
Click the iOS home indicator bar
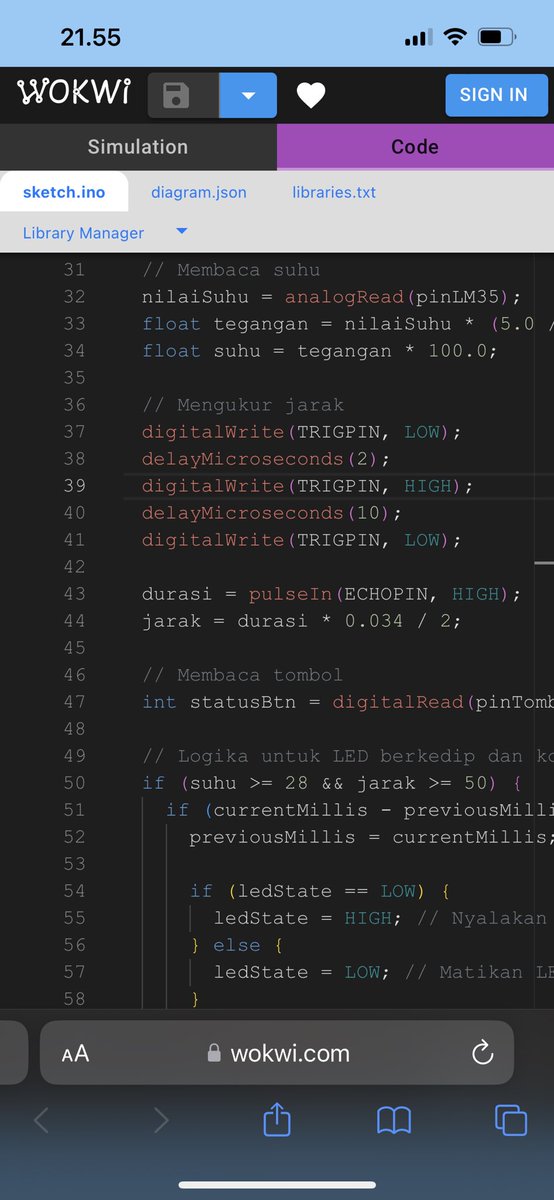[277, 1185]
